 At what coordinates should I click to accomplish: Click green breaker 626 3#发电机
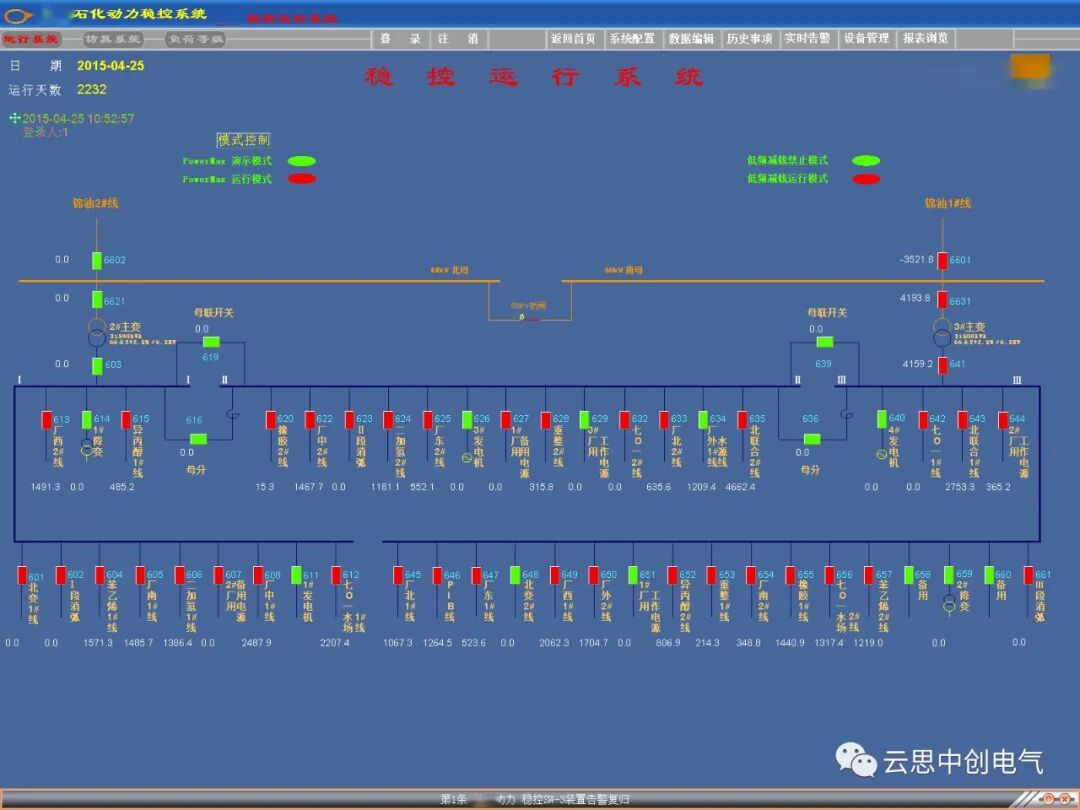(467, 419)
